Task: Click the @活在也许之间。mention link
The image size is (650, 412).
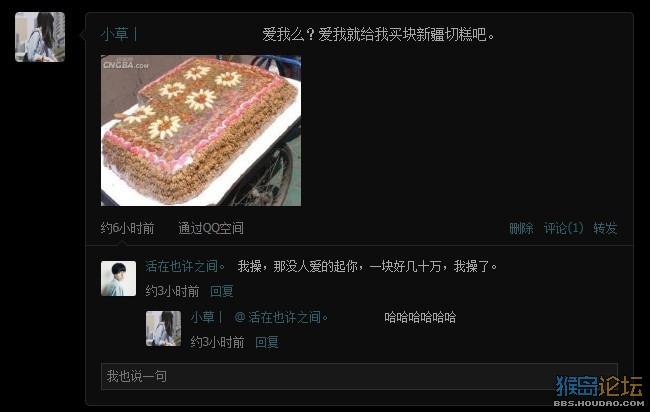Action: pyautogui.click(x=281, y=317)
